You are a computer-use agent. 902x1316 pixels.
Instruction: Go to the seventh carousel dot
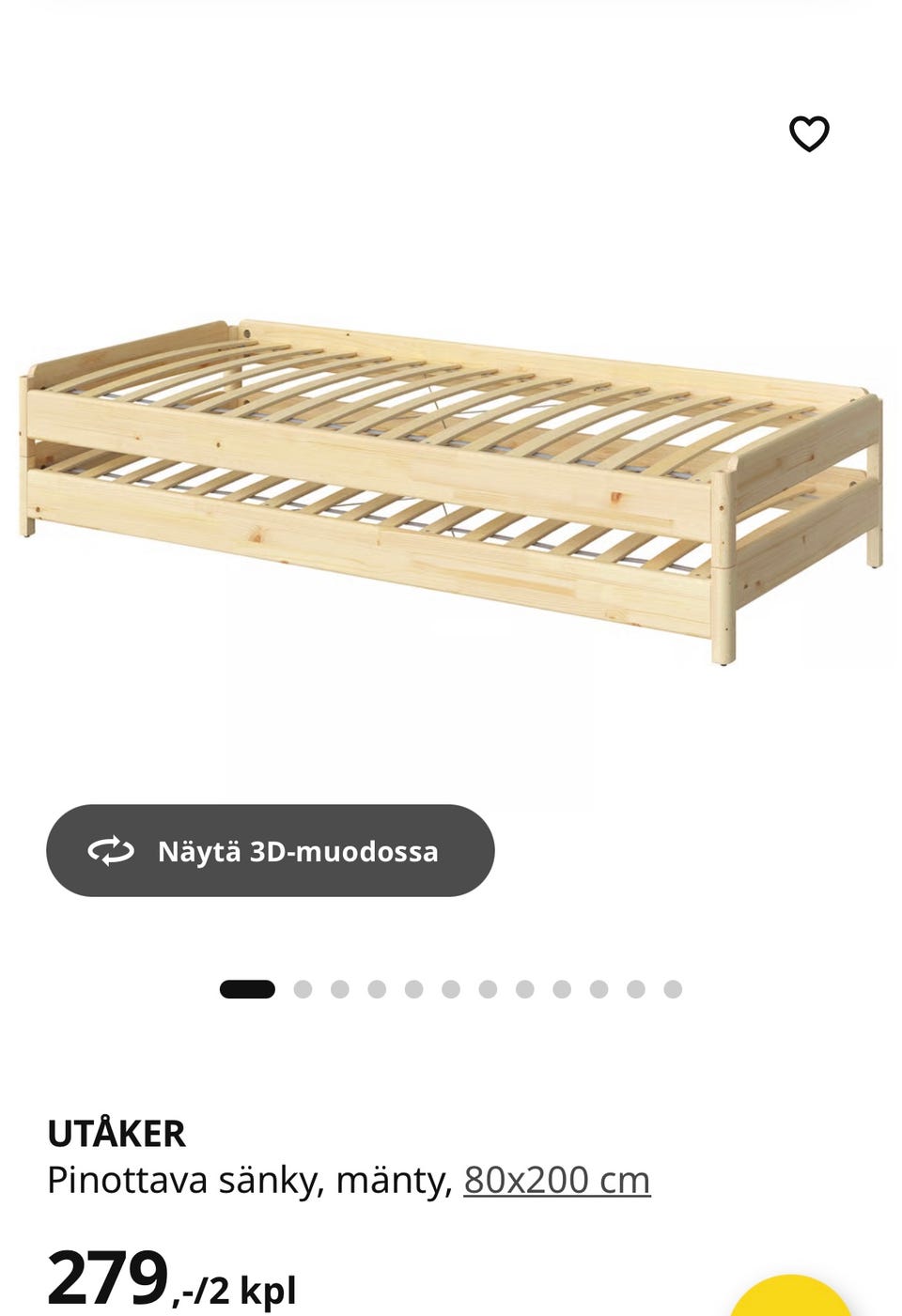[488, 989]
